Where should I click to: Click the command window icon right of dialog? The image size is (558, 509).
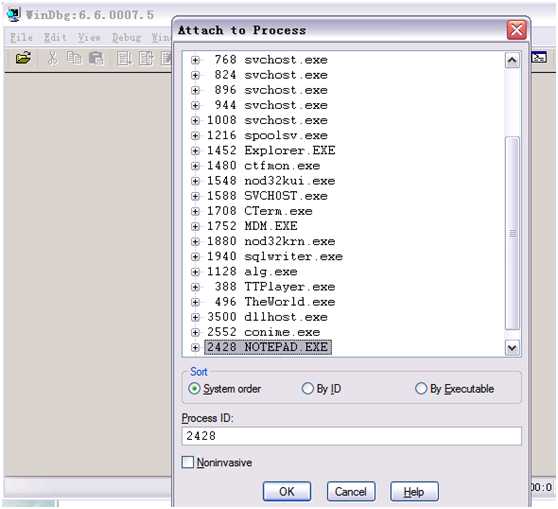pyautogui.click(x=539, y=57)
